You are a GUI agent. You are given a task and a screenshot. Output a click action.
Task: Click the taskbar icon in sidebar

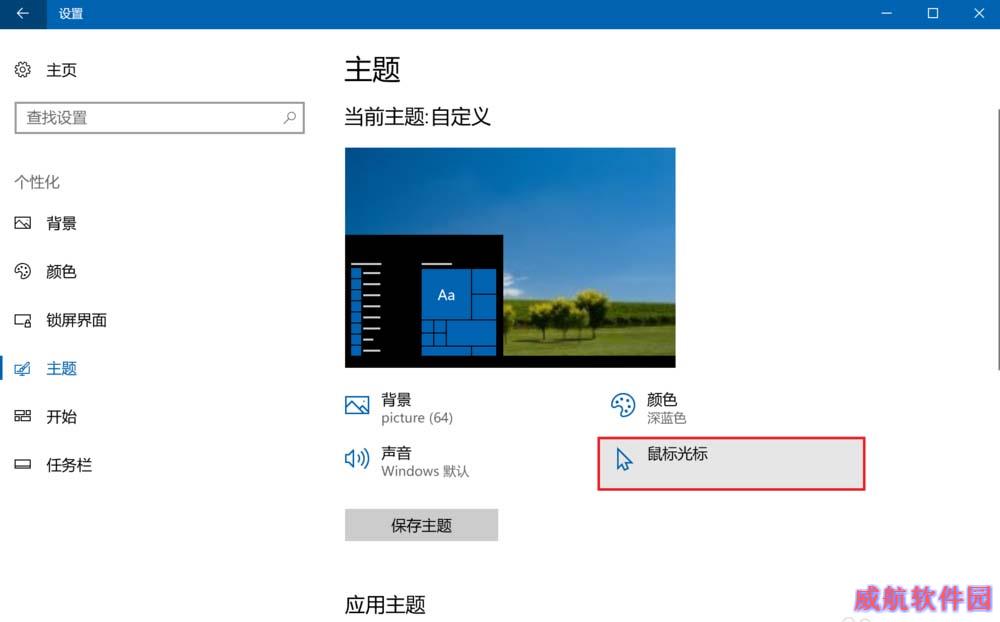(22, 464)
